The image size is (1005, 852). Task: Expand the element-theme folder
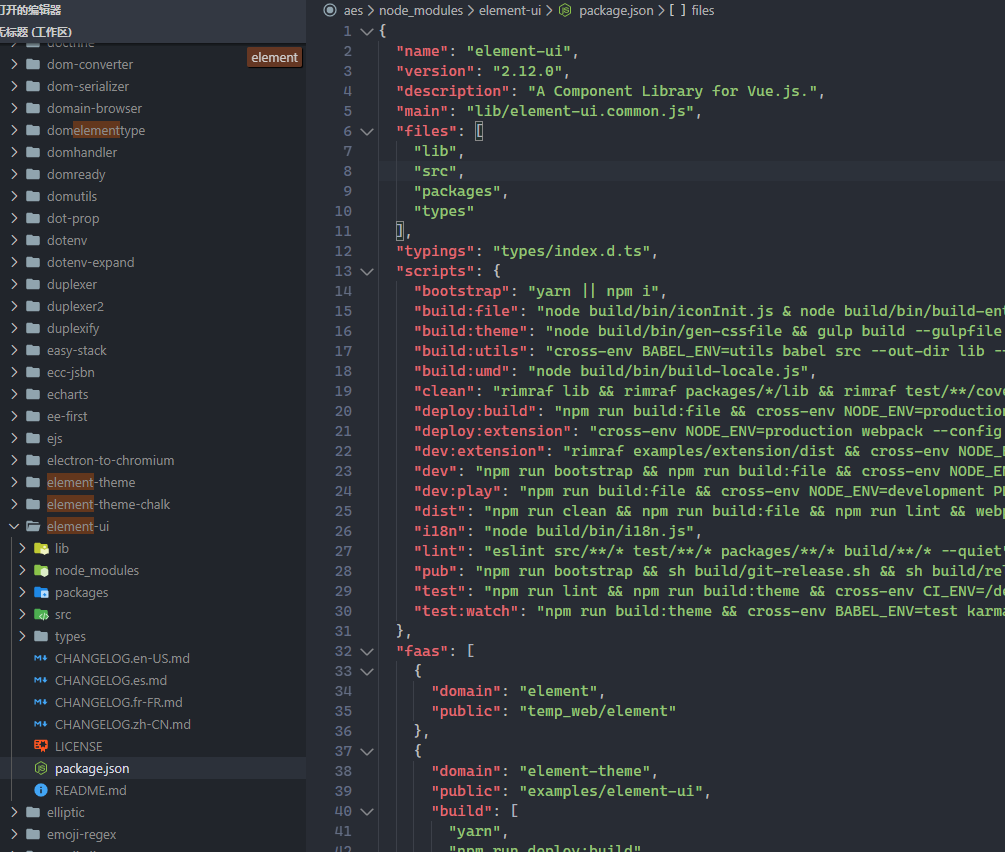(x=14, y=482)
